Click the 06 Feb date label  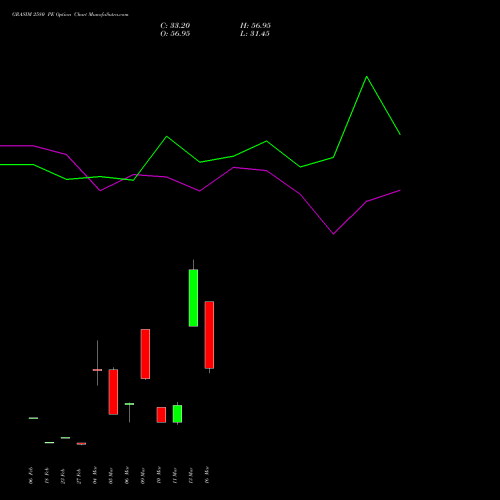pos(31,475)
